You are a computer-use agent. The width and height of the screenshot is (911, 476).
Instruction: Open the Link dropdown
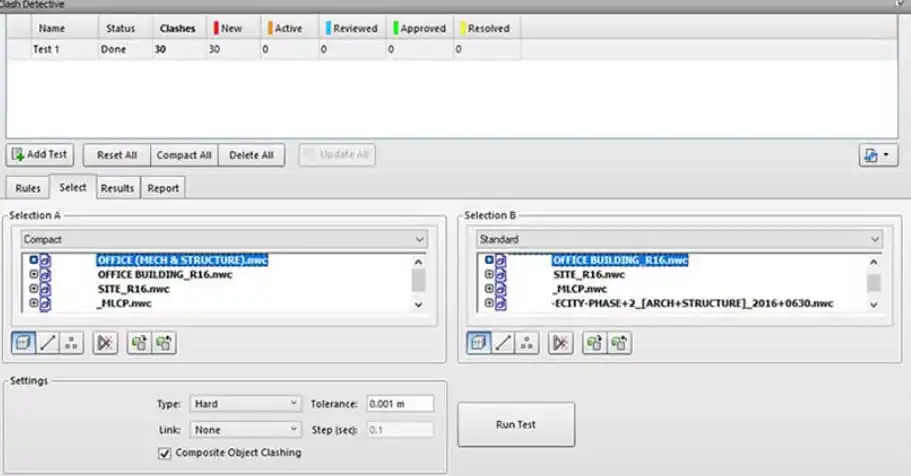(x=245, y=430)
